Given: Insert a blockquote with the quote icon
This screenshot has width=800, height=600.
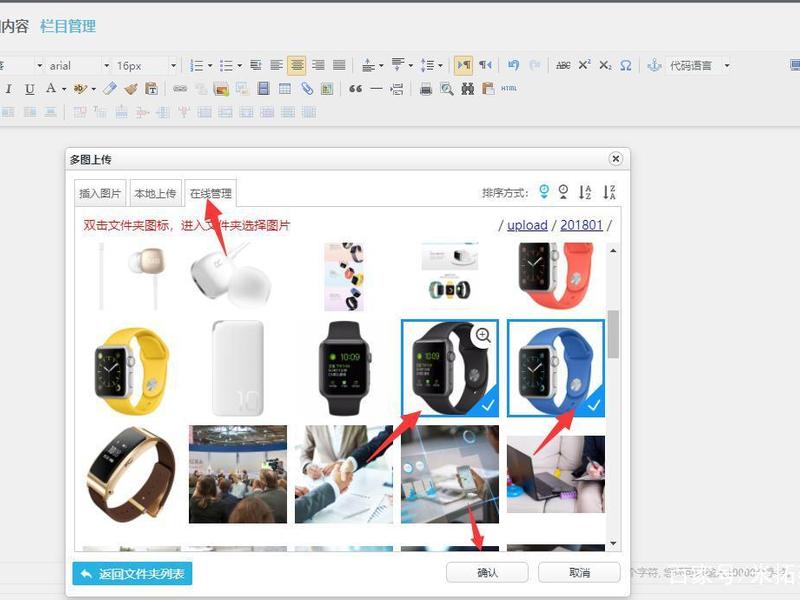Looking at the screenshot, I should click(356, 89).
